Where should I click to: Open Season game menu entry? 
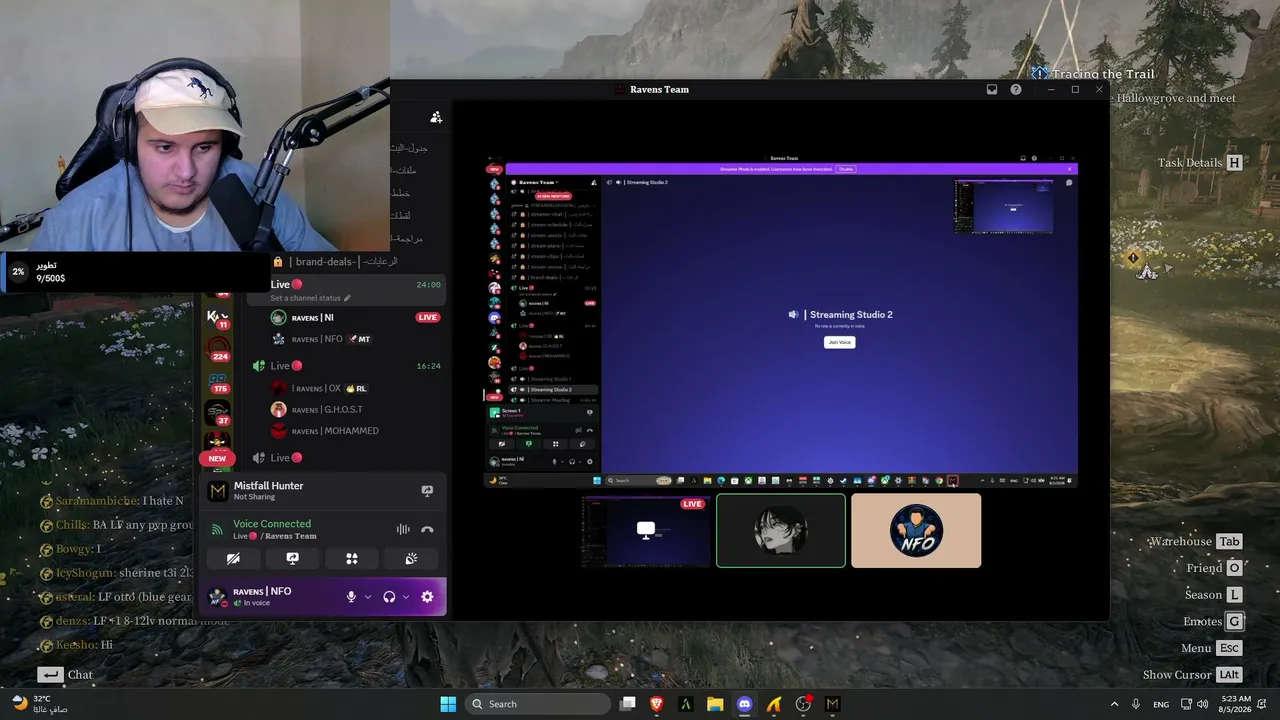click(x=1213, y=595)
